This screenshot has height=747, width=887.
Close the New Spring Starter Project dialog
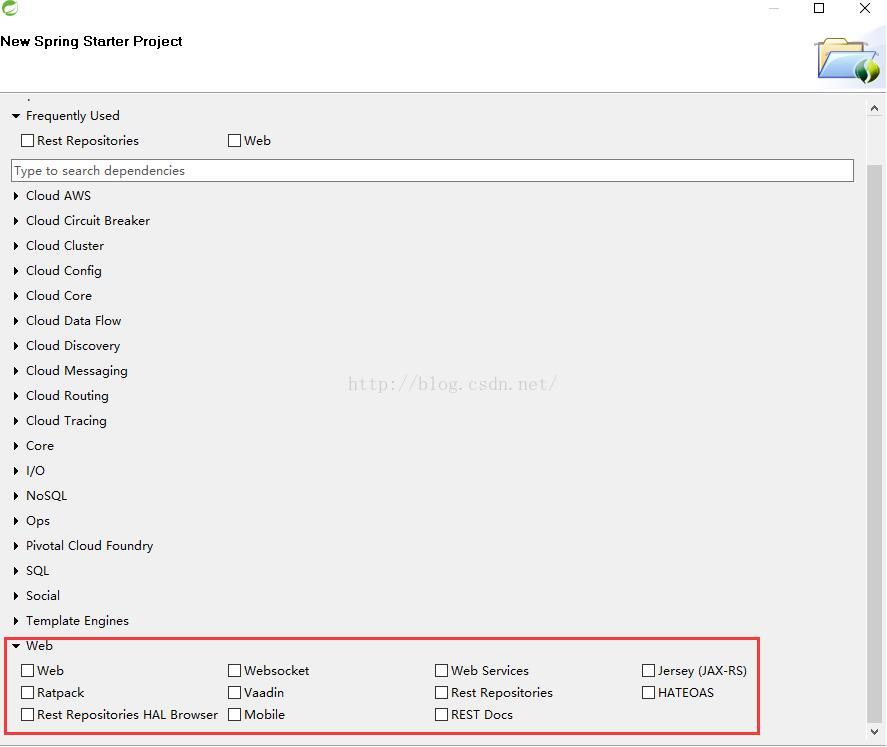point(865,8)
